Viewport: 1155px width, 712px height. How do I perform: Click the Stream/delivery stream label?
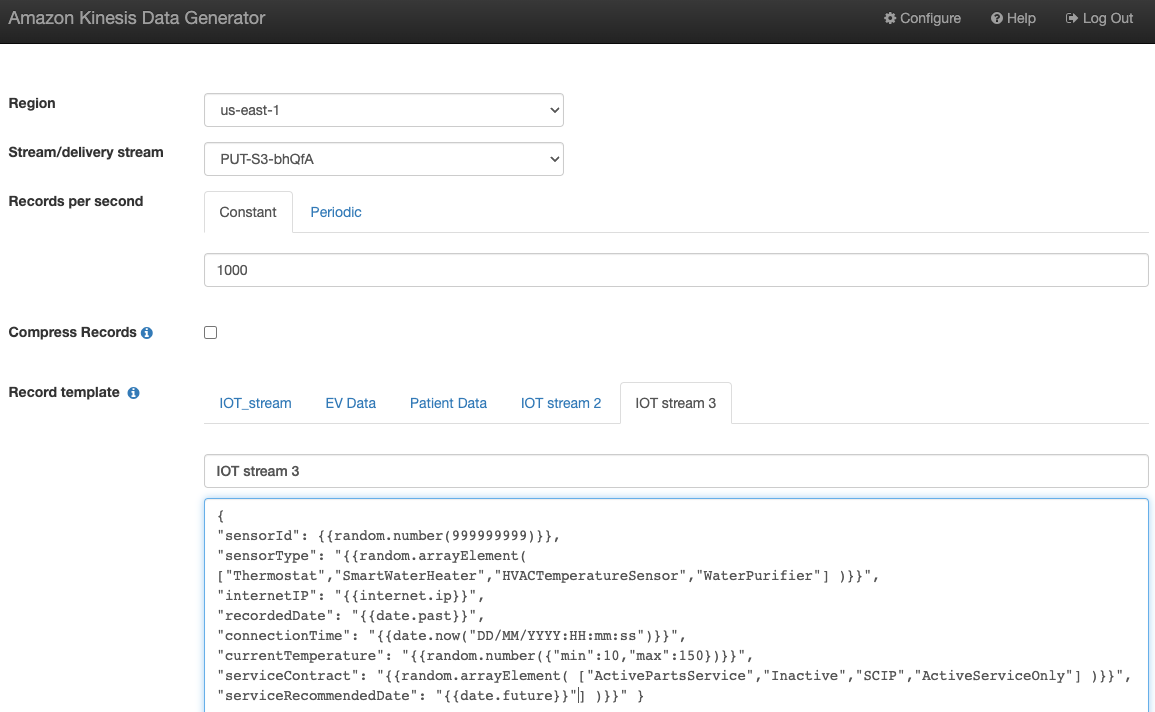click(85, 152)
